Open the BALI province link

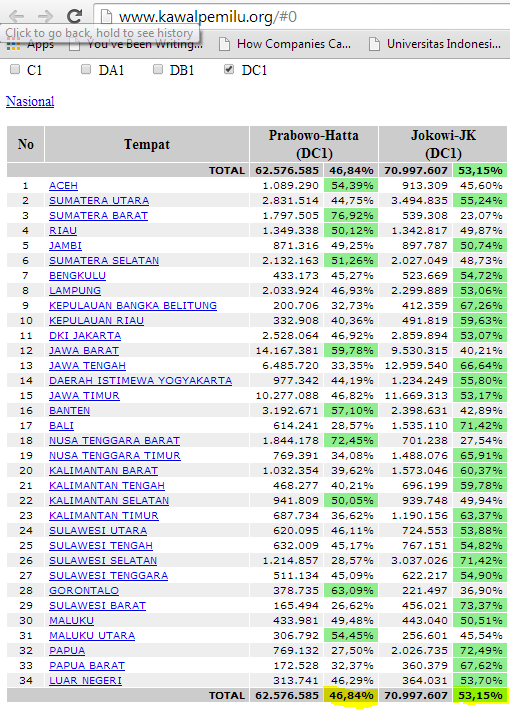coord(61,425)
